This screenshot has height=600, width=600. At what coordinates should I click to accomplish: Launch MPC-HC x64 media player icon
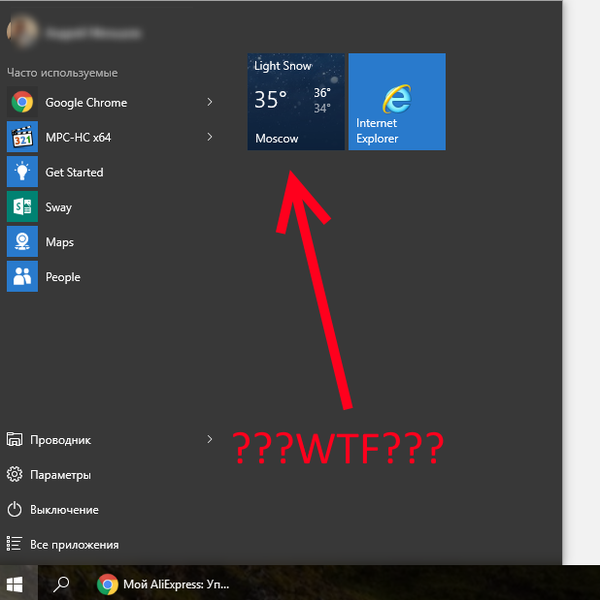pos(22,137)
